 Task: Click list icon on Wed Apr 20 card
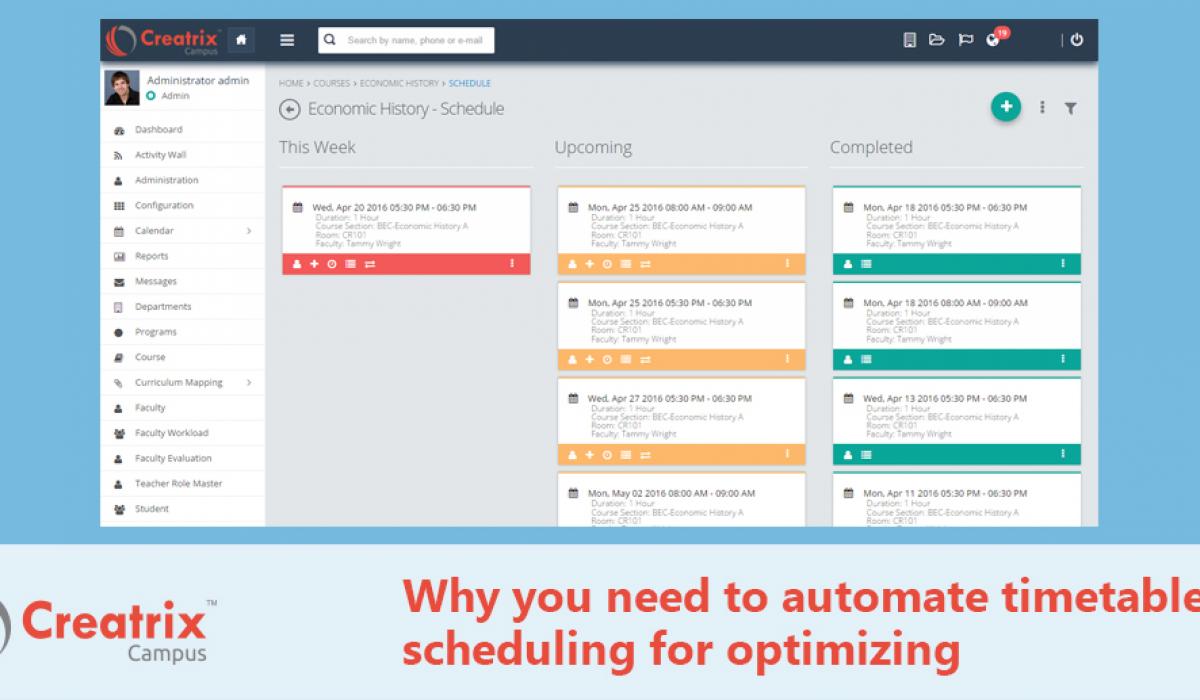[x=350, y=264]
